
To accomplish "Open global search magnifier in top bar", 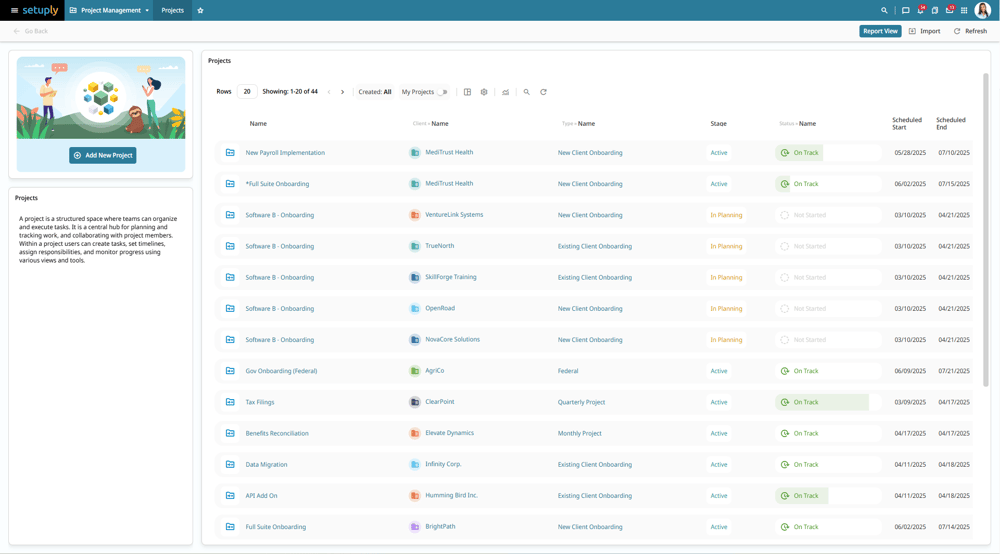I will coord(884,10).
